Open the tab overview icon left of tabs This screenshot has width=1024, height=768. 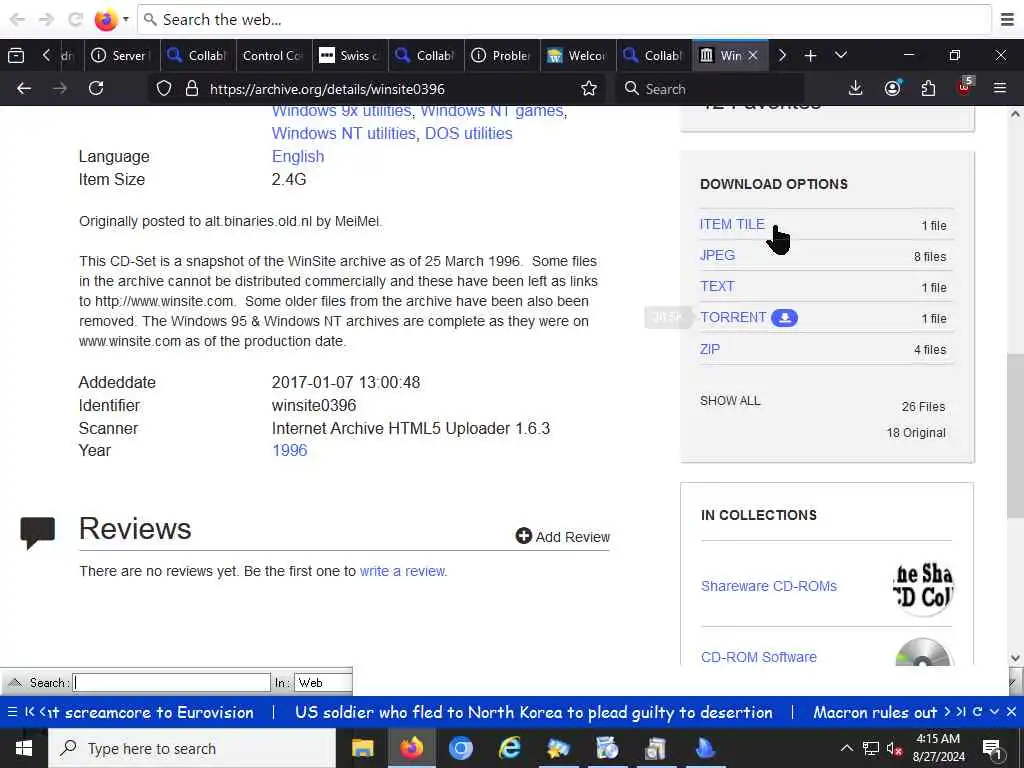(x=16, y=56)
